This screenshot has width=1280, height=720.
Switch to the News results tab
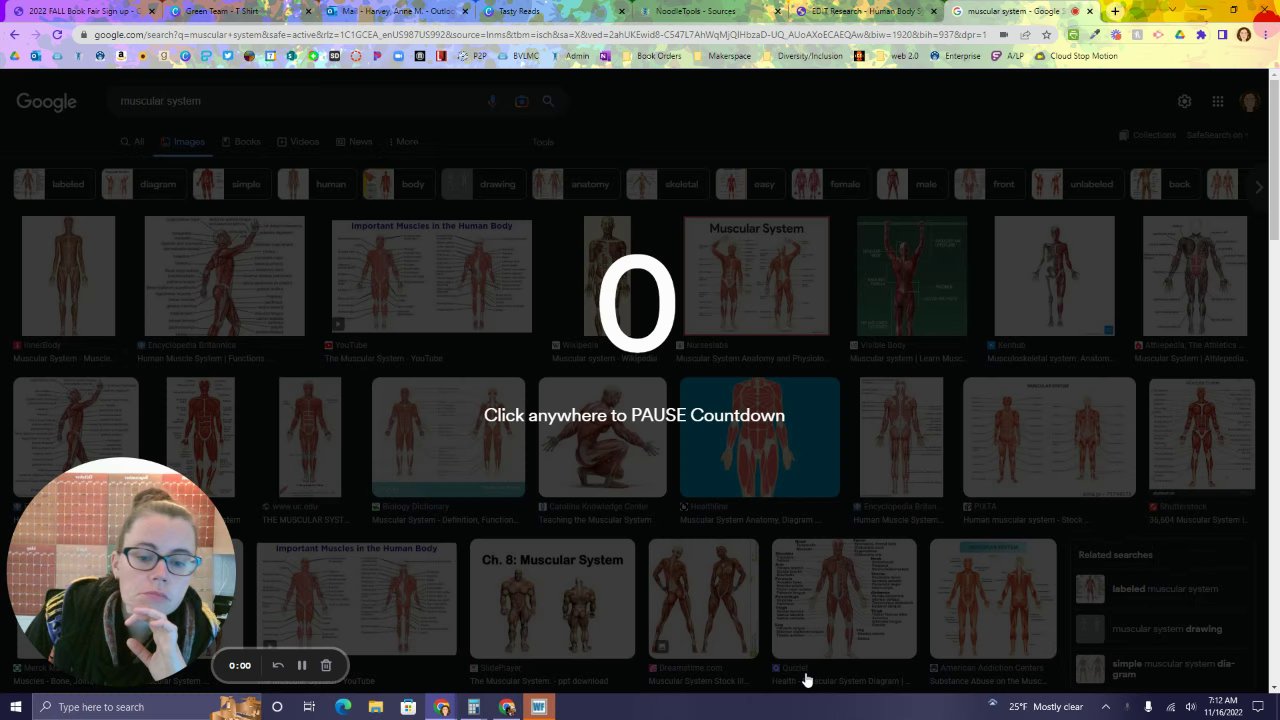tap(354, 142)
